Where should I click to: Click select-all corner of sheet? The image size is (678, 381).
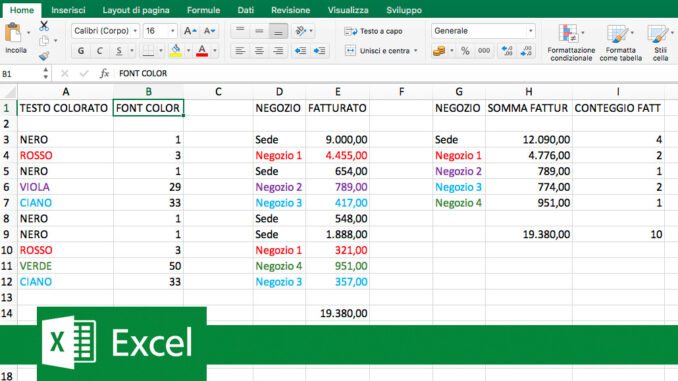[x=9, y=92]
